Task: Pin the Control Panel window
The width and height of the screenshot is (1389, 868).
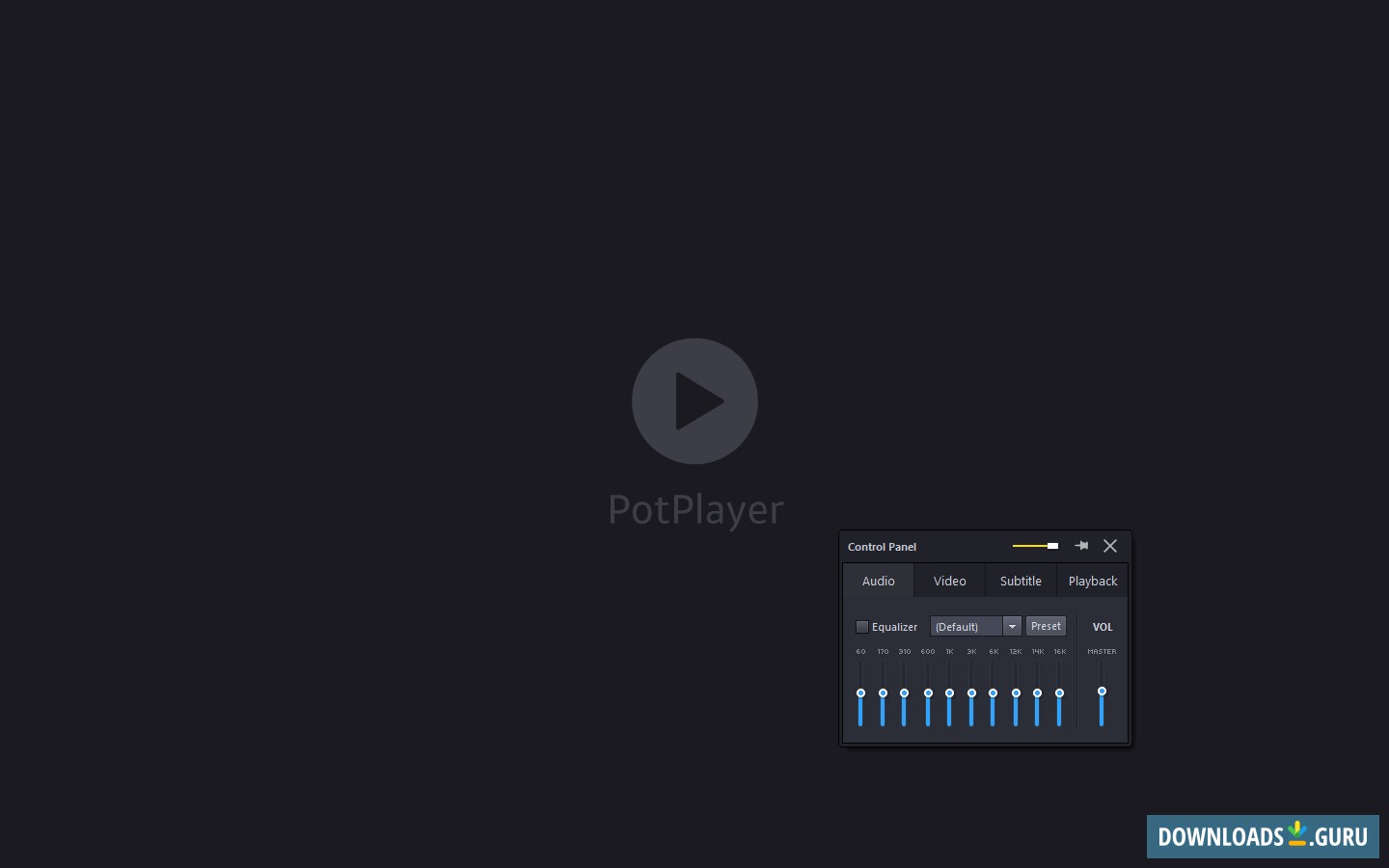Action: pyautogui.click(x=1081, y=546)
